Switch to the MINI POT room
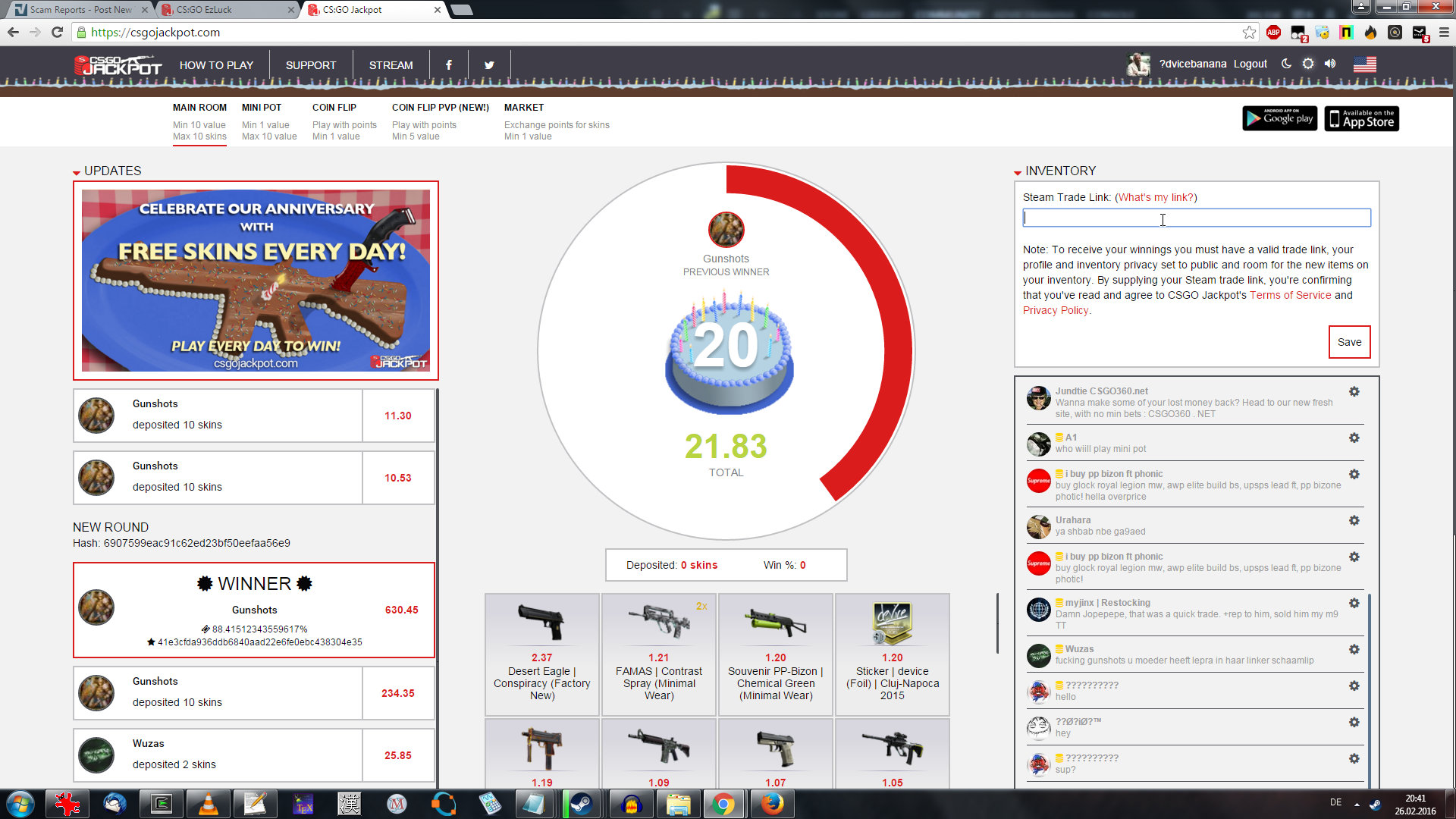 click(x=262, y=108)
